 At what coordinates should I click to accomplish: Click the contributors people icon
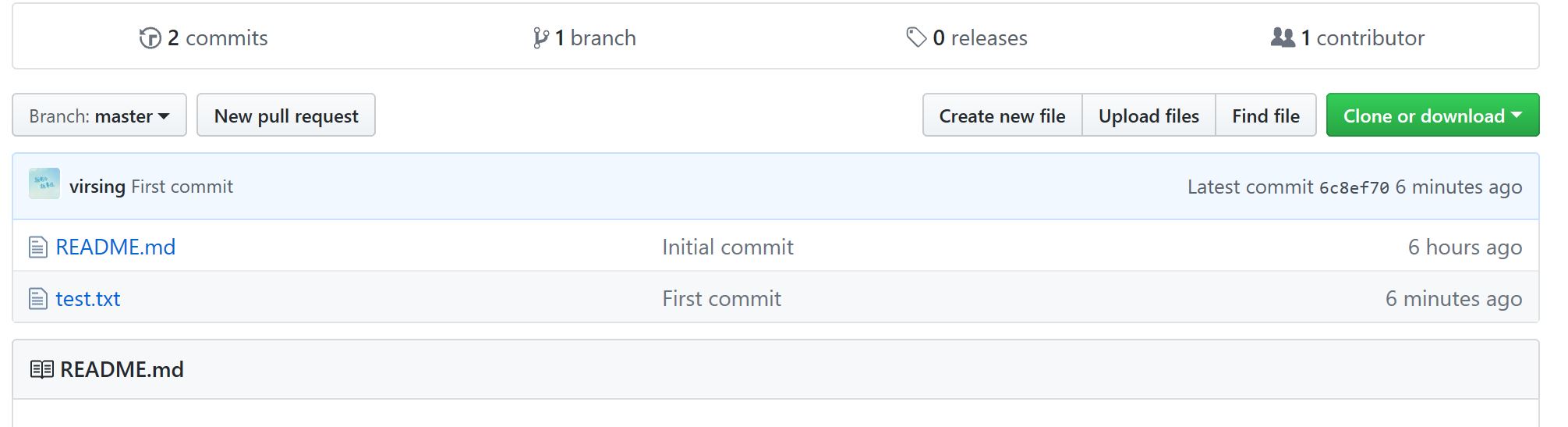pyautogui.click(x=1283, y=37)
